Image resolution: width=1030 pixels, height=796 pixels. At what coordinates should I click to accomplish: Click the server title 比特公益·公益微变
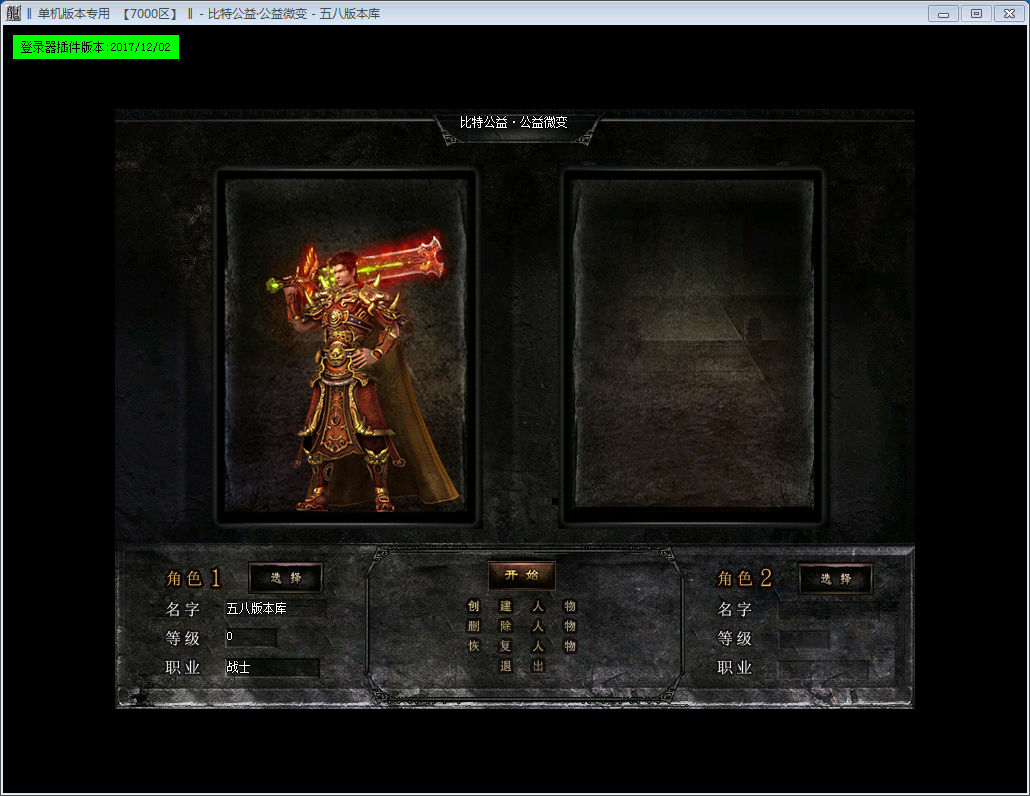click(514, 122)
